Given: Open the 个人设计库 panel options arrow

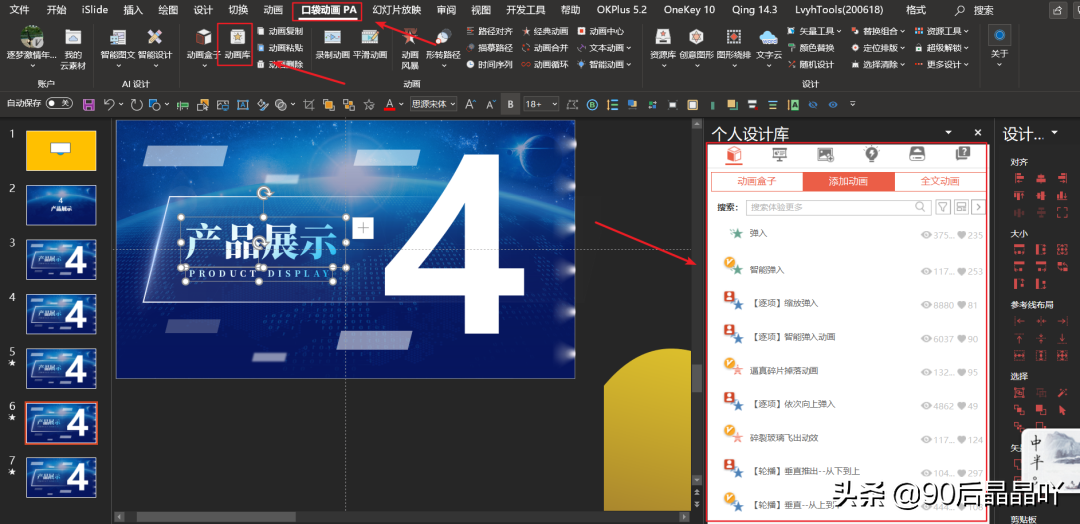Looking at the screenshot, I should [x=949, y=132].
